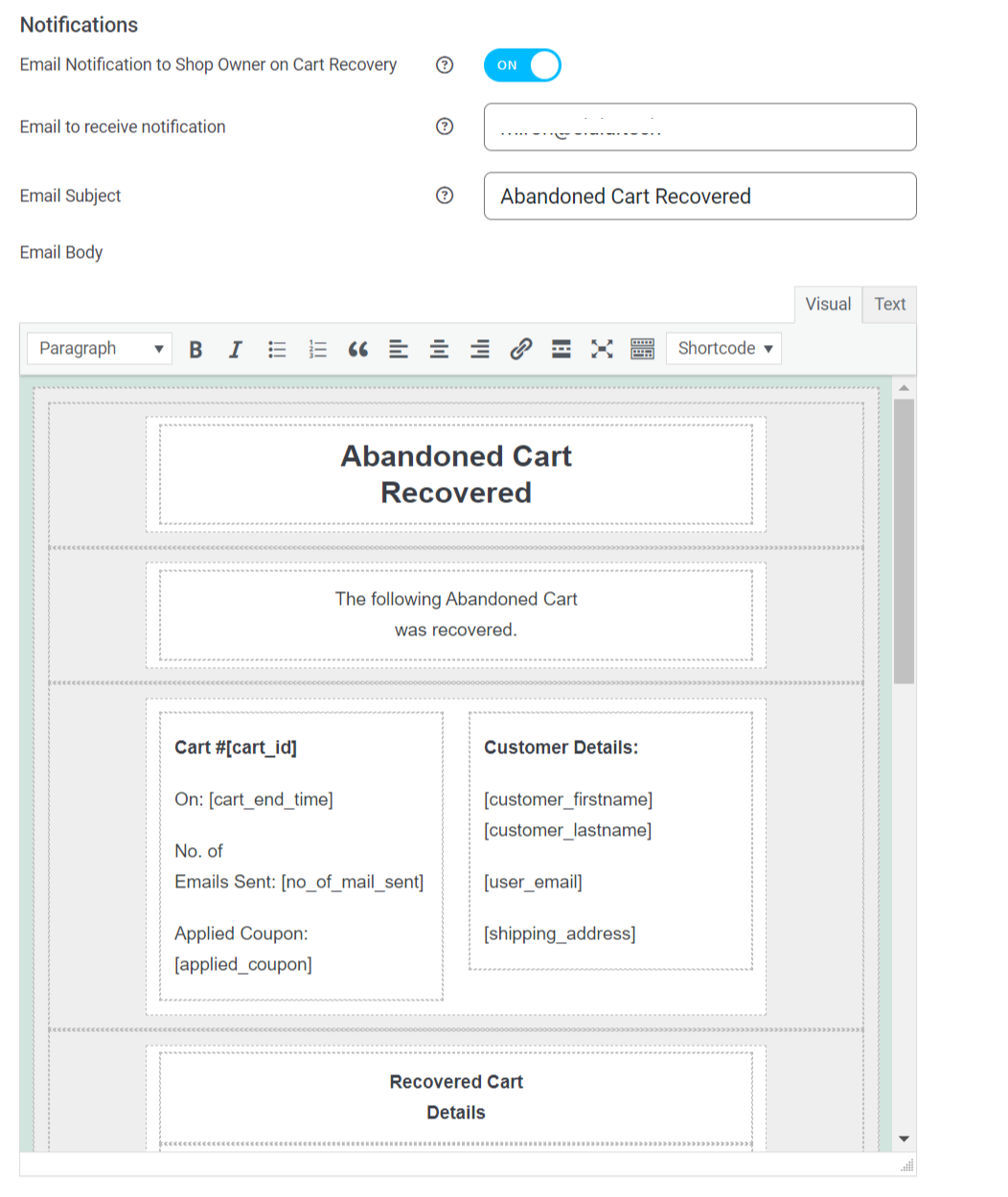Click the 'Abandoned Cart Recovered' heading in body

coord(456,474)
